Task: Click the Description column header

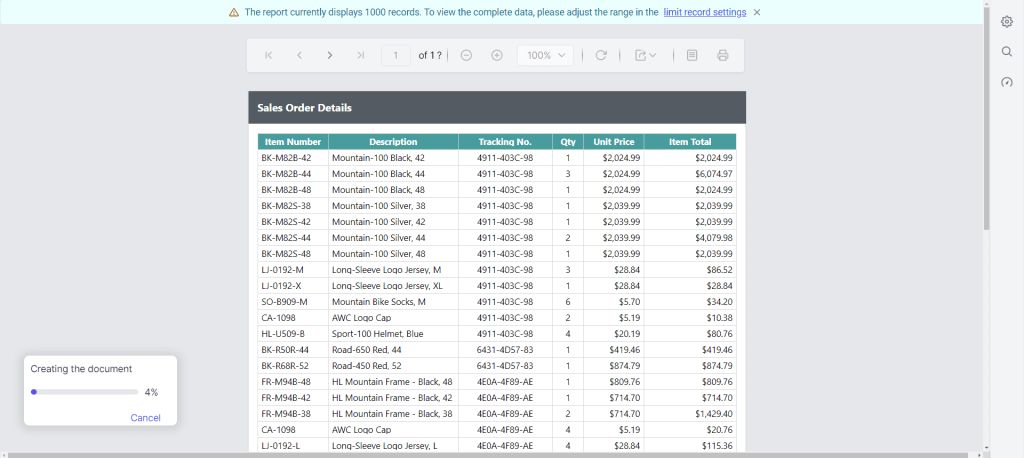Action: (x=393, y=142)
